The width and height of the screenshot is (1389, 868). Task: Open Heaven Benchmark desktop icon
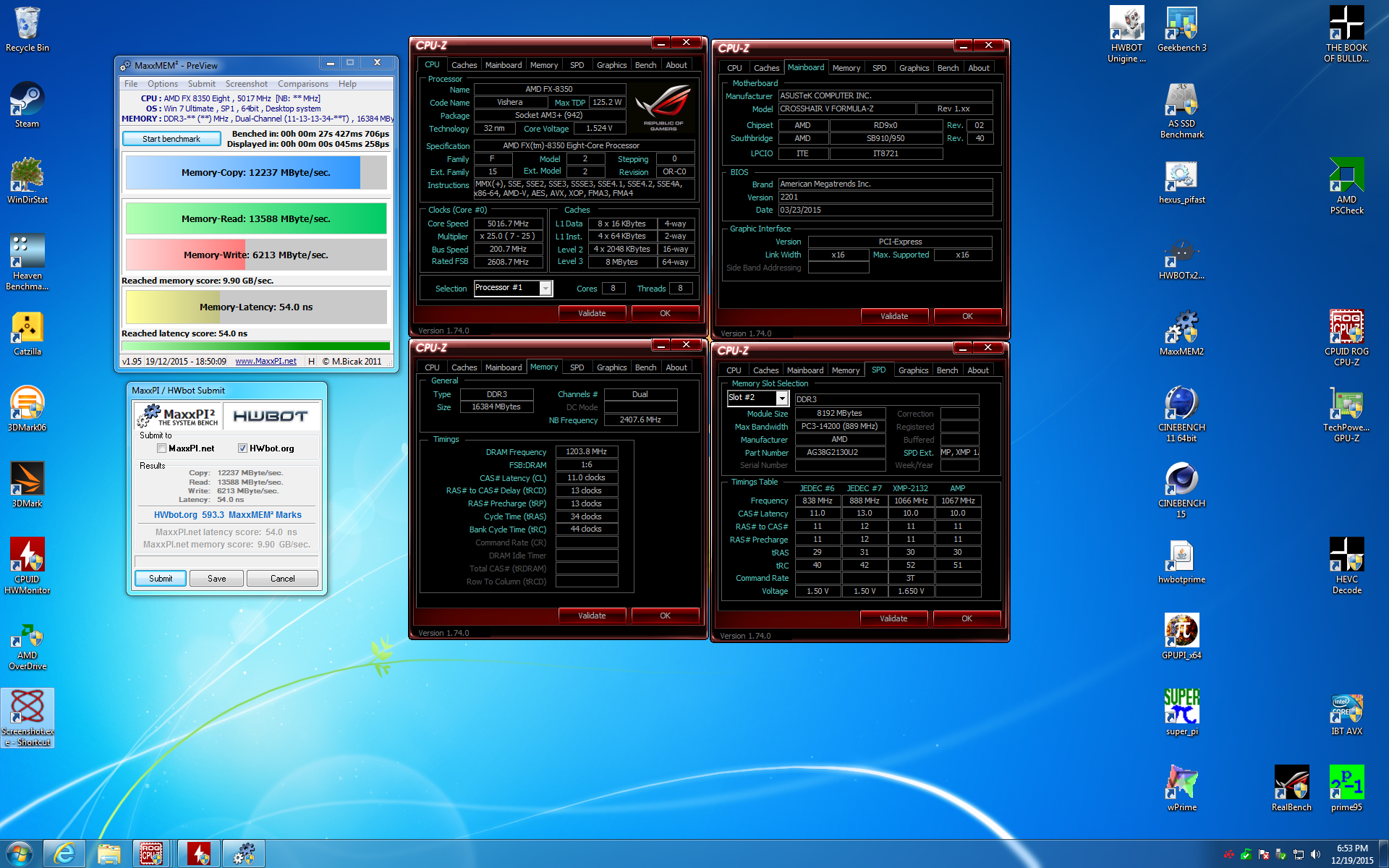click(x=27, y=262)
